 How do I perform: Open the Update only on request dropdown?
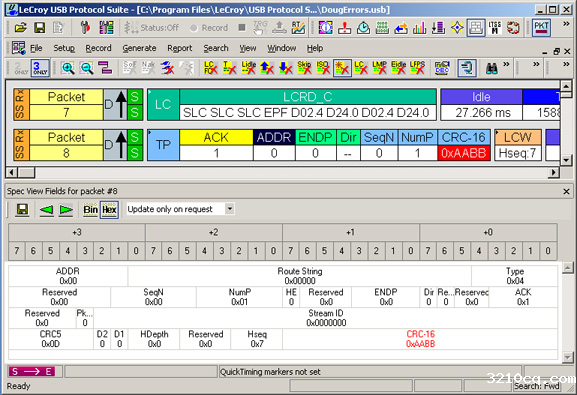[229, 209]
